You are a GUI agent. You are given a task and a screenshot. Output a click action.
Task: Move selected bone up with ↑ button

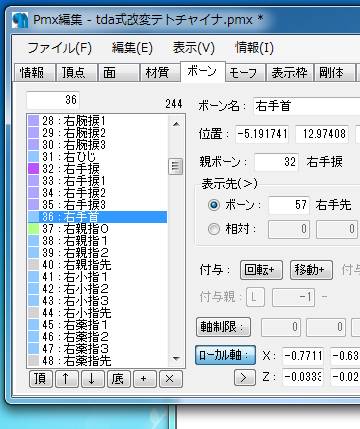66,379
